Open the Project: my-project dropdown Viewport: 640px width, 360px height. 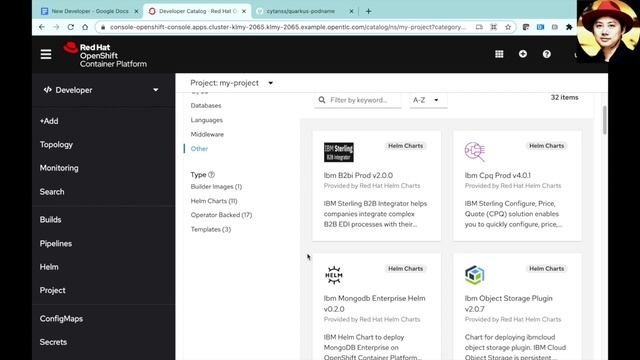point(231,83)
